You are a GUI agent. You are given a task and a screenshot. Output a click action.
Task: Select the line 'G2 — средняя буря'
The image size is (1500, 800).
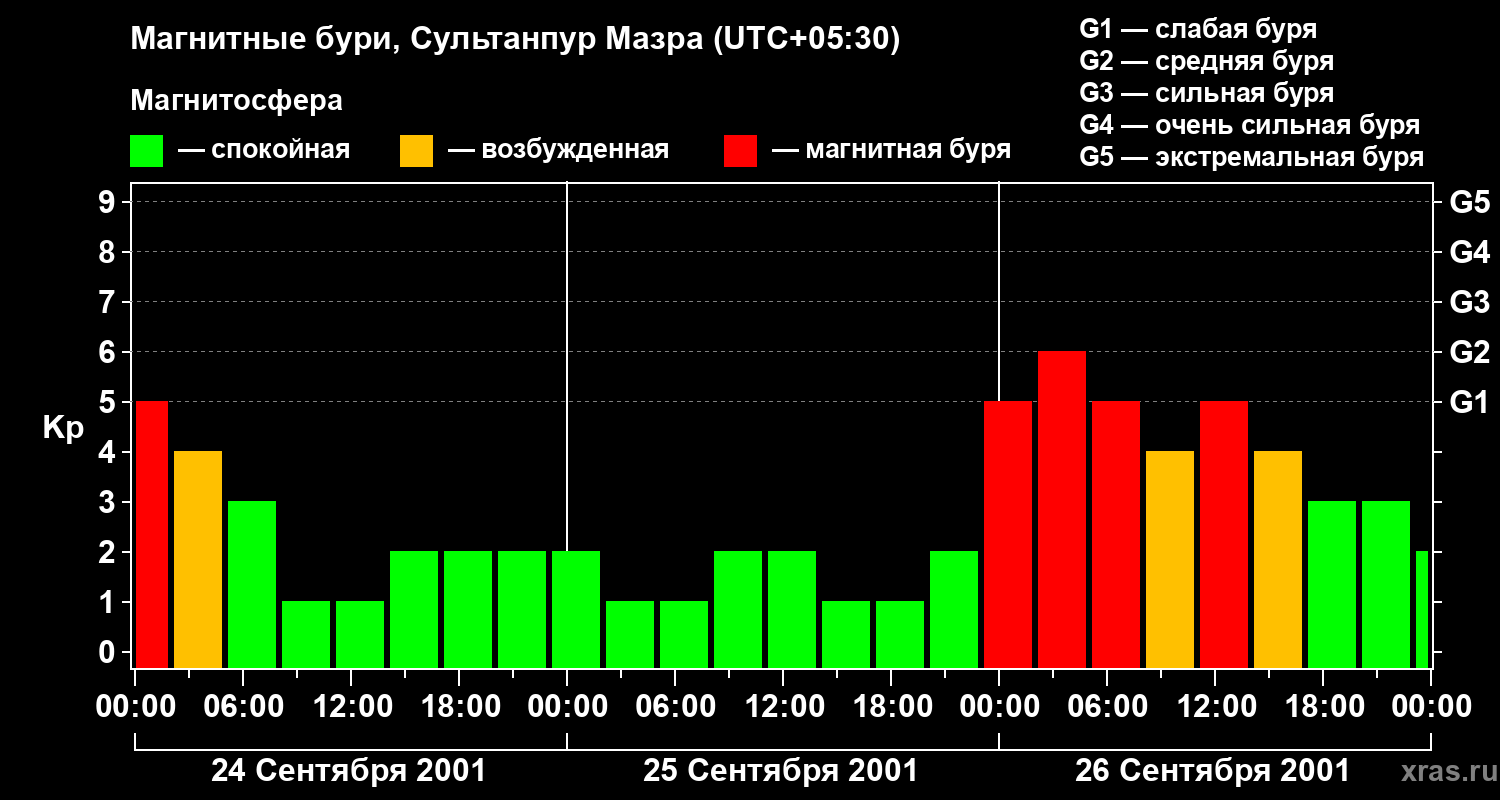(1207, 61)
